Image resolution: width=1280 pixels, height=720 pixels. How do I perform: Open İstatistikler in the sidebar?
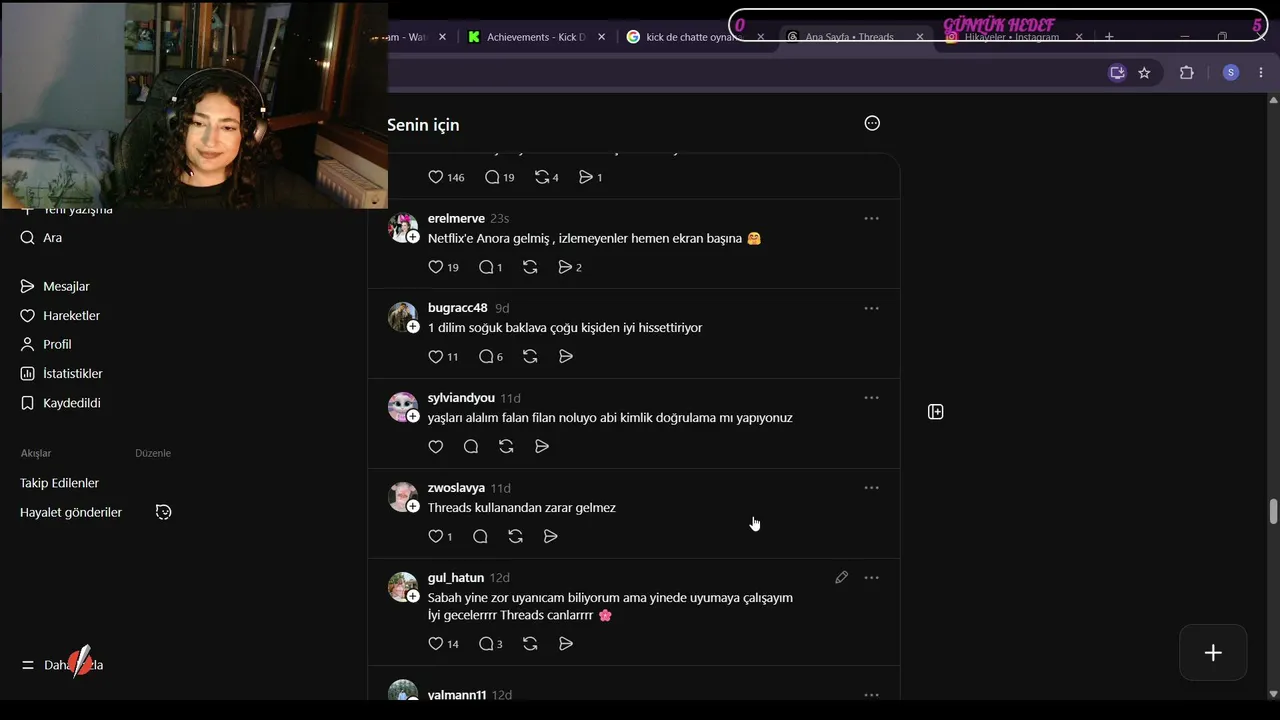click(61, 373)
